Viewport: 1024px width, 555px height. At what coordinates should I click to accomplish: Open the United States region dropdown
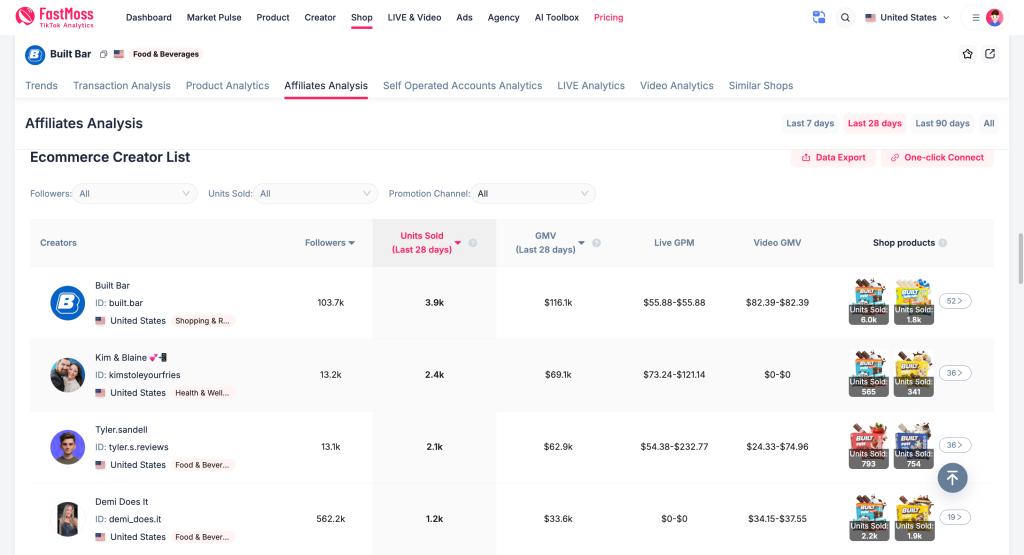[x=907, y=18]
